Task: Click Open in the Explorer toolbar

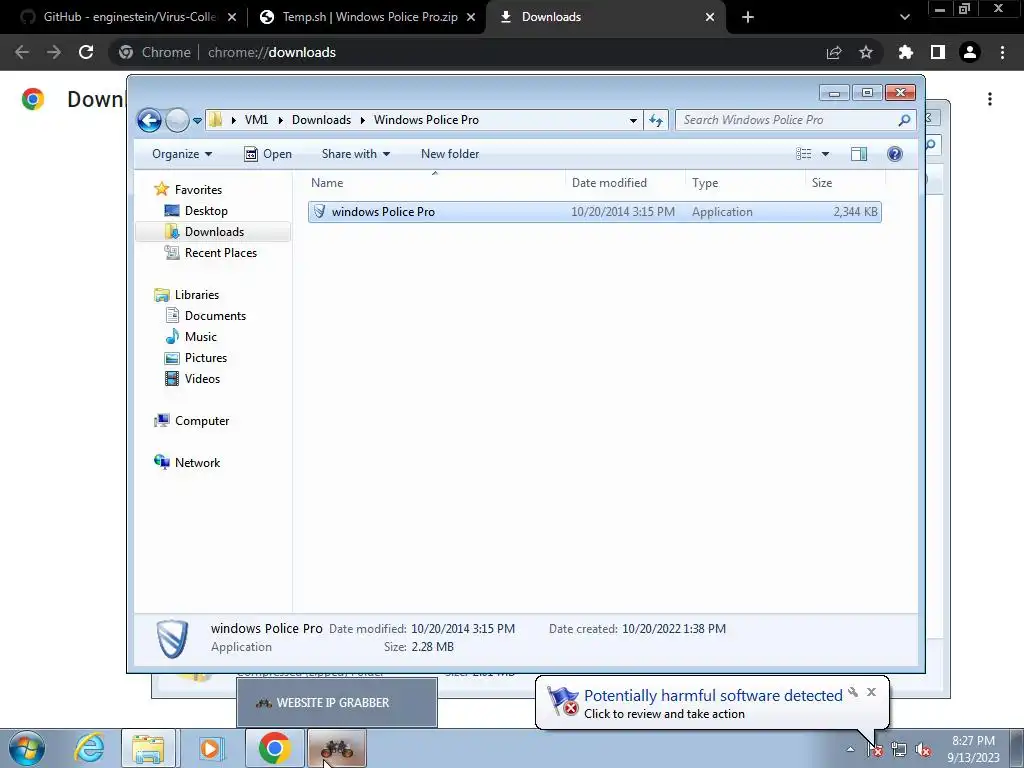Action: [x=268, y=154]
